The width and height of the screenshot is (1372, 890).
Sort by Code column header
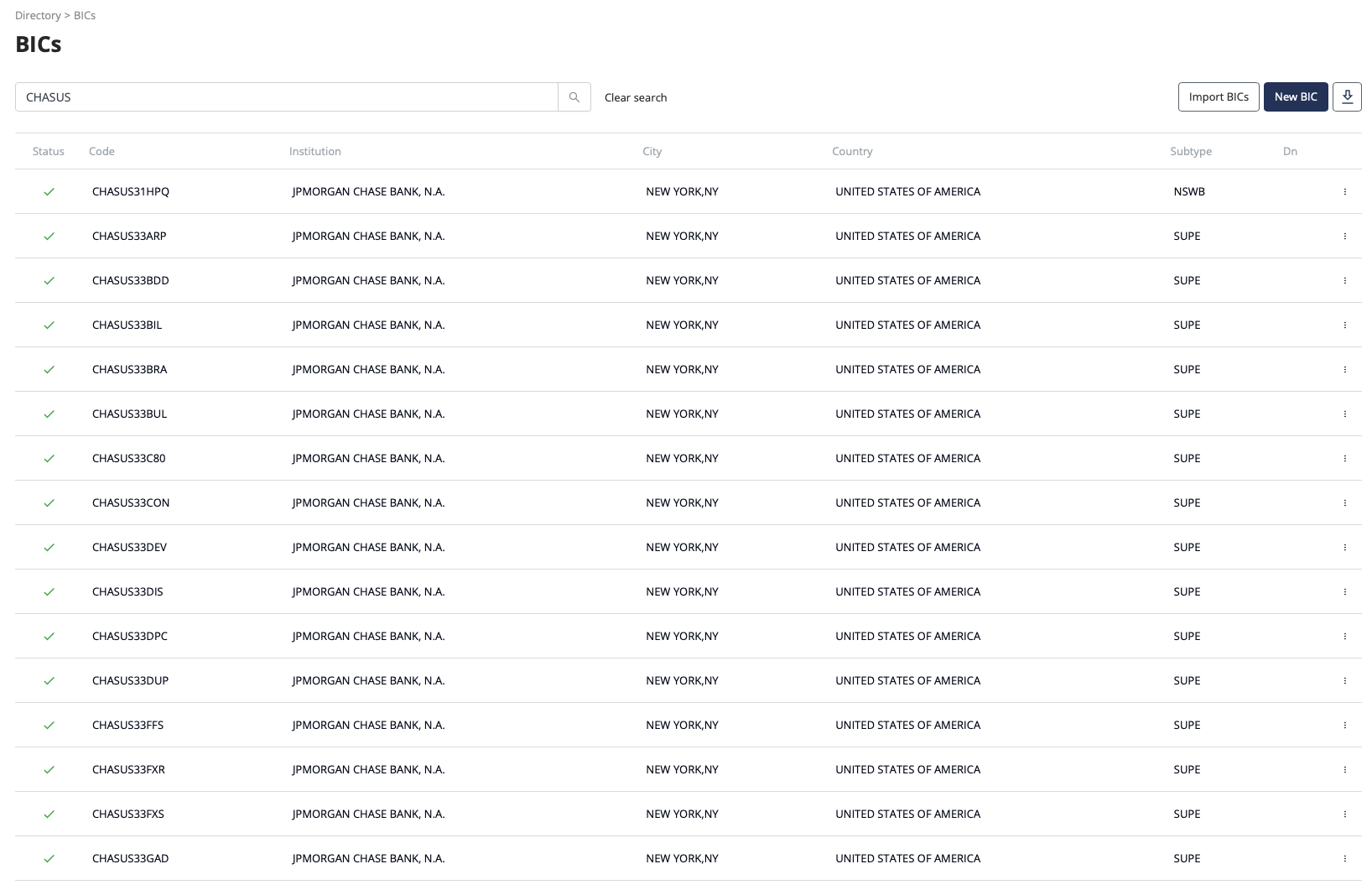101,151
